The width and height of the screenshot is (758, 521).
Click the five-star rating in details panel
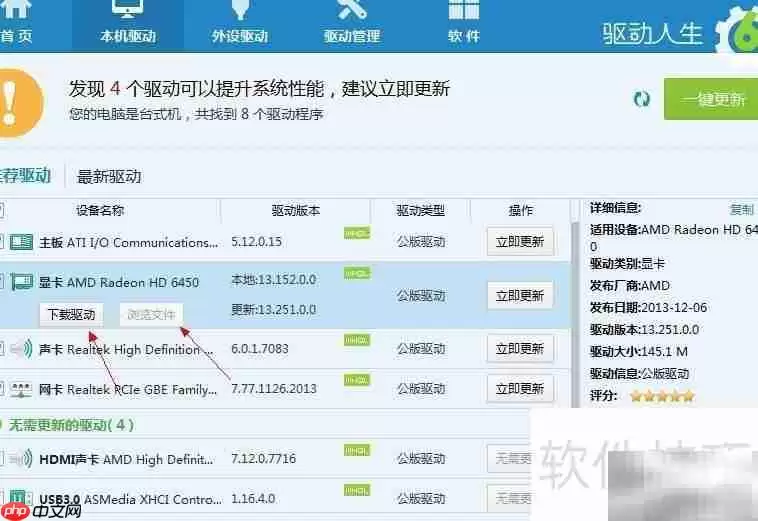[x=663, y=396]
